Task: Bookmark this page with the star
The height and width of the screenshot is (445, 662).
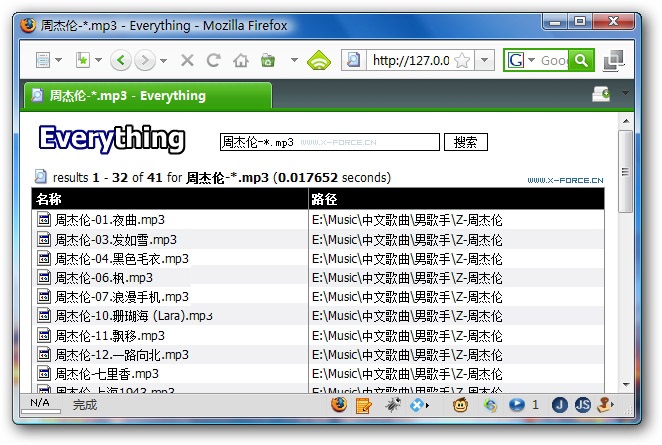Action: tap(463, 61)
